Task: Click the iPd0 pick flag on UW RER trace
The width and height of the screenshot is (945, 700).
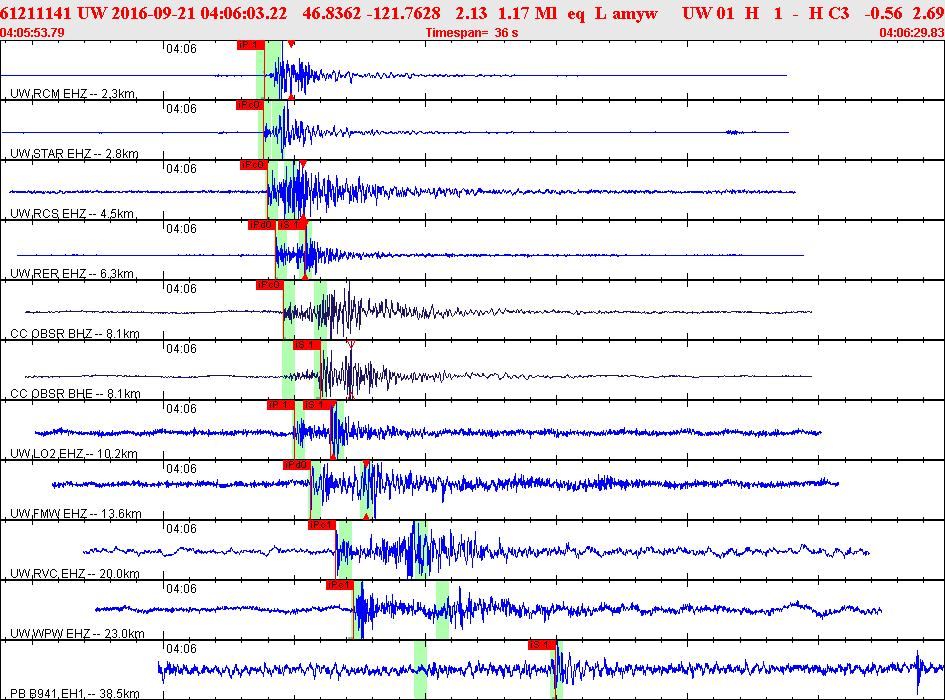Action: [x=262, y=225]
